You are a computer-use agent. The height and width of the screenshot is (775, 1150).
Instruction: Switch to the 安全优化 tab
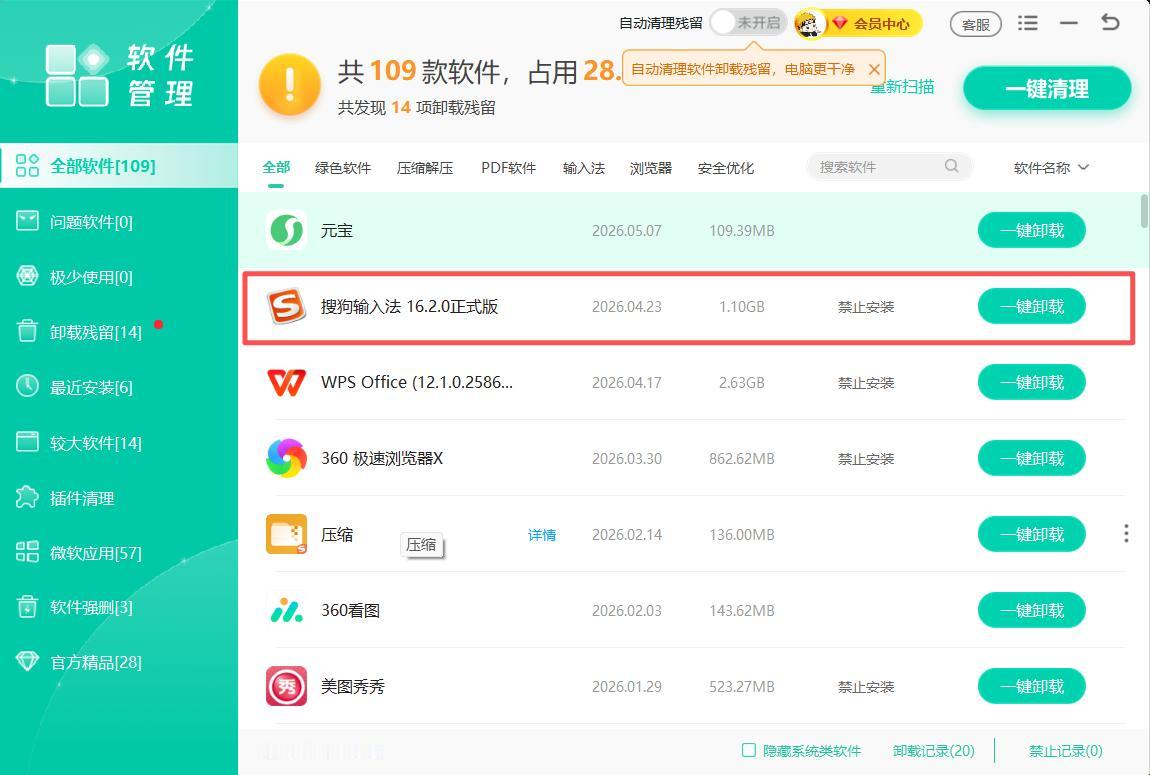725,168
